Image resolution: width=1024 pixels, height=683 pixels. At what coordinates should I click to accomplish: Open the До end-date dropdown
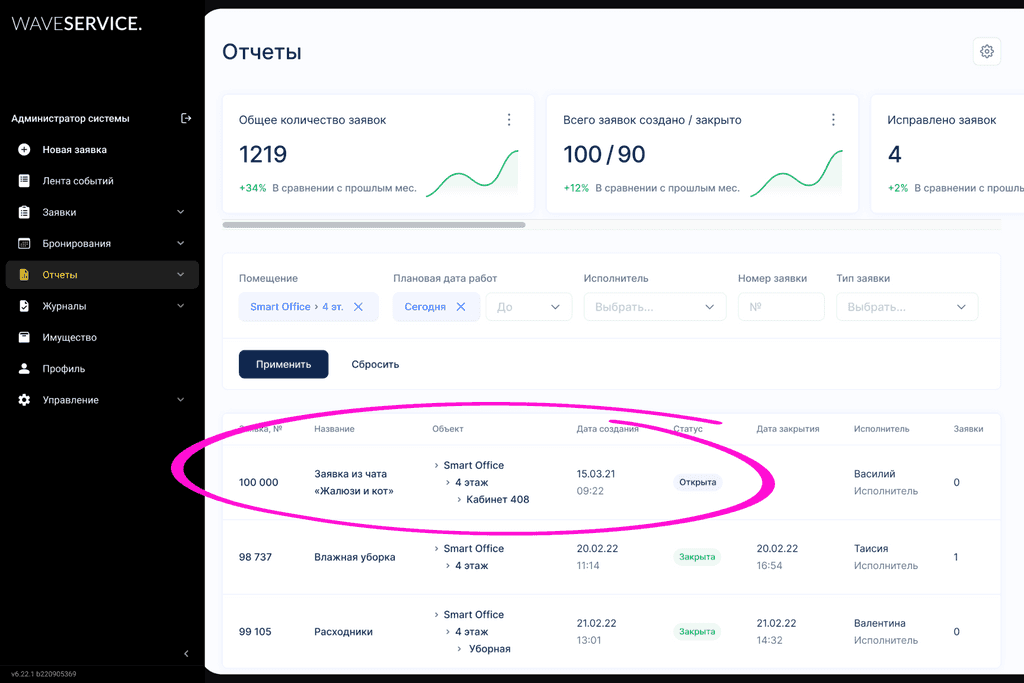(x=528, y=307)
